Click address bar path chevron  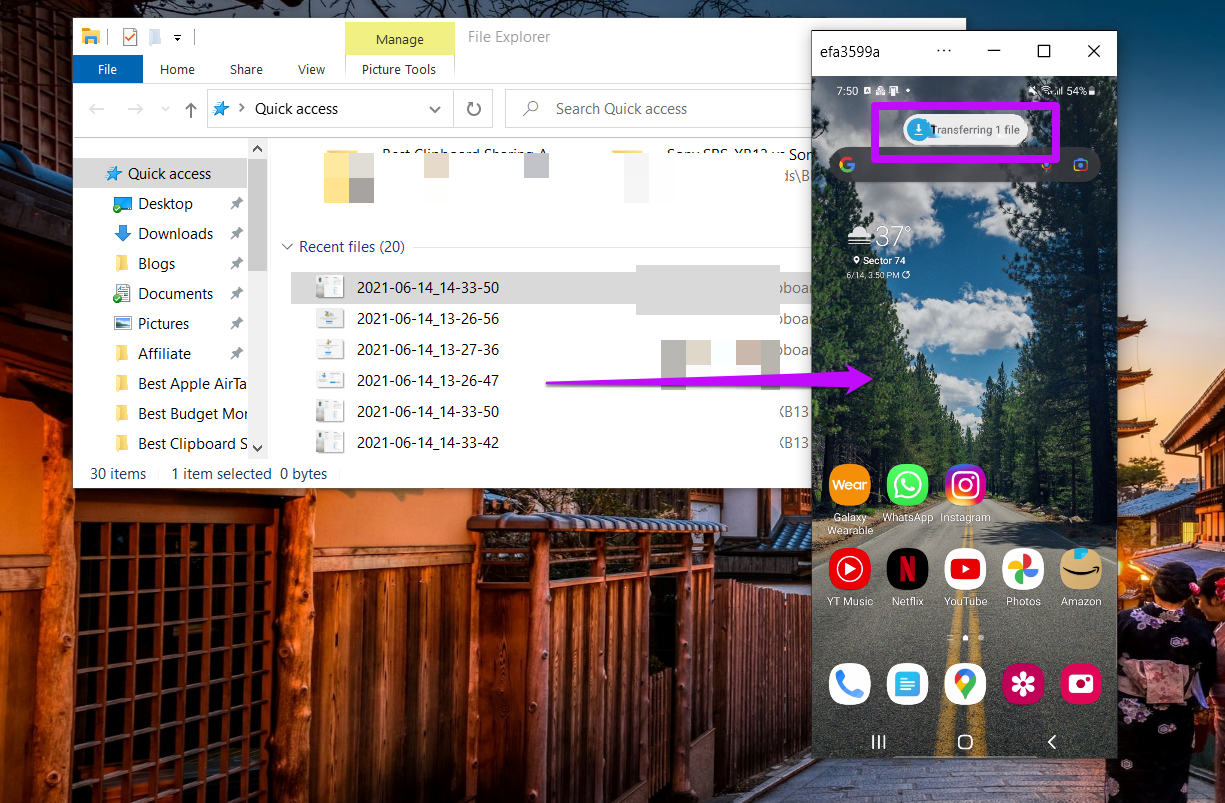click(x=243, y=109)
